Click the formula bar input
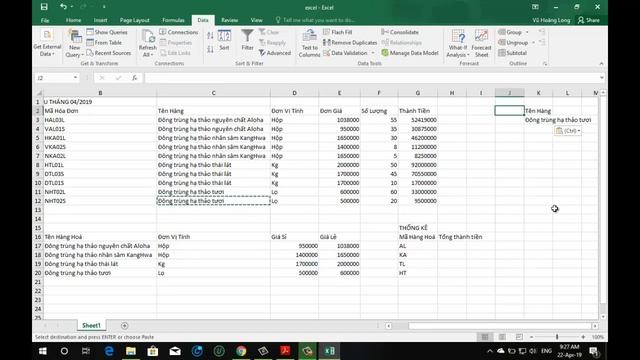The width and height of the screenshot is (640, 360). [371, 78]
